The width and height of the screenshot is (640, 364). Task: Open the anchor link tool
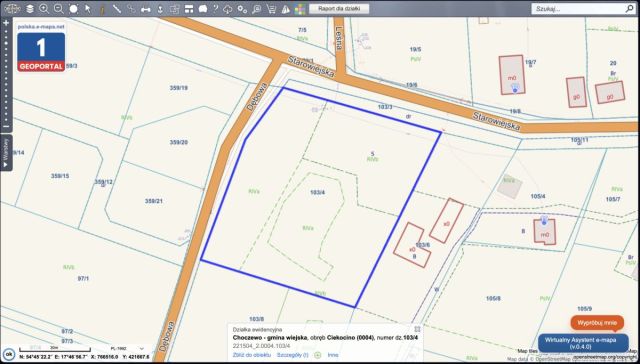point(160,9)
